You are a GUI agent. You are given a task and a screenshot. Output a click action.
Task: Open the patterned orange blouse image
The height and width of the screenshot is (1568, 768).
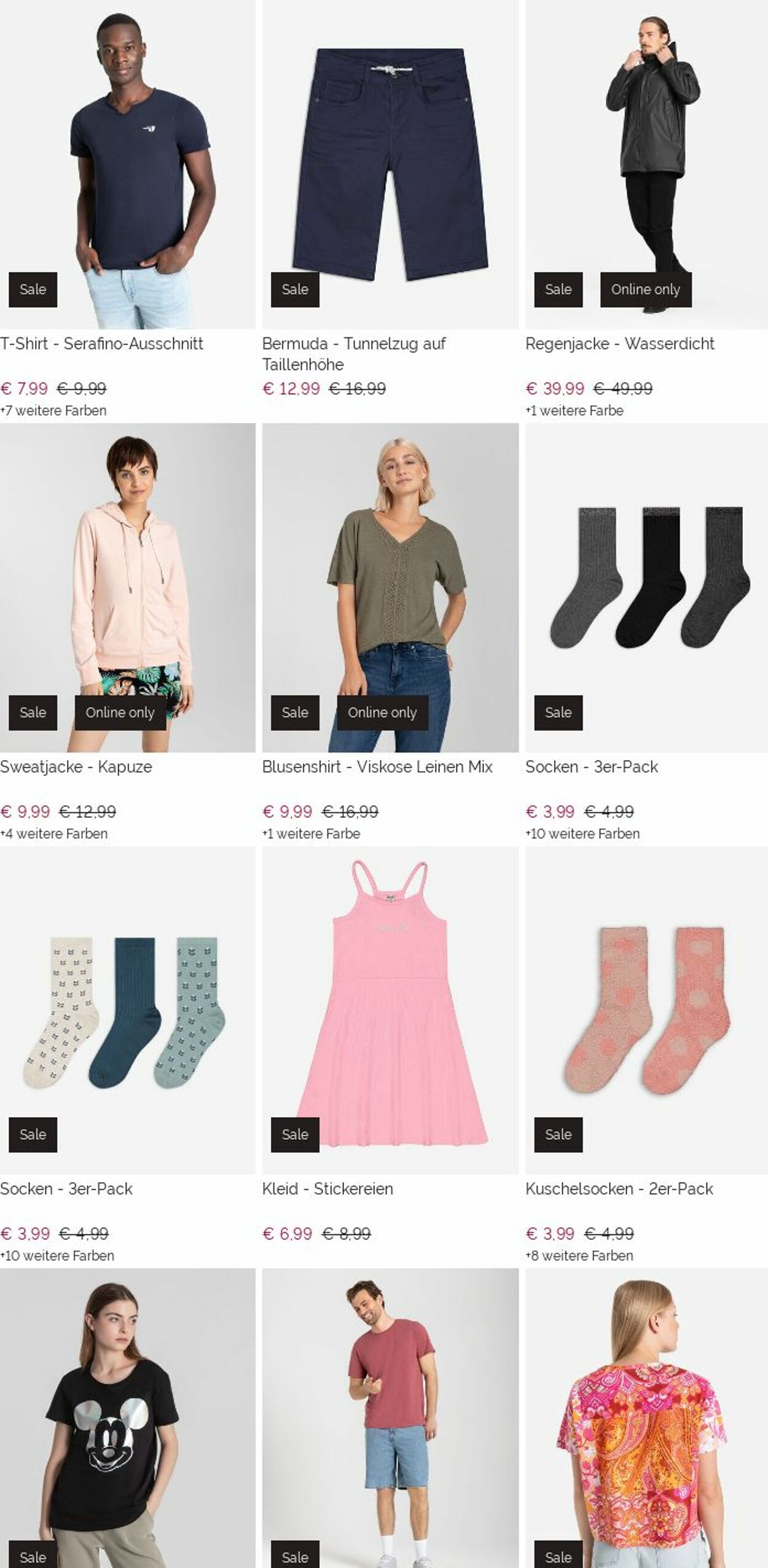tap(645, 1425)
